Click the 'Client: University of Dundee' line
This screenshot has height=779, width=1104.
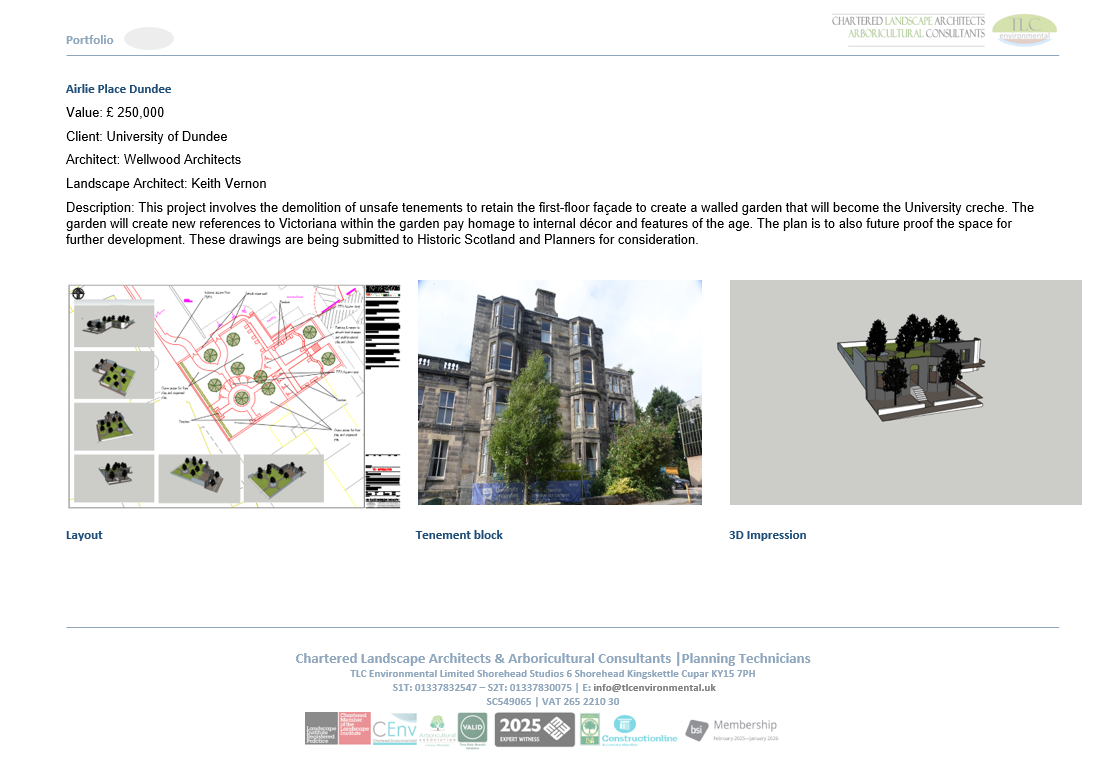click(x=146, y=137)
